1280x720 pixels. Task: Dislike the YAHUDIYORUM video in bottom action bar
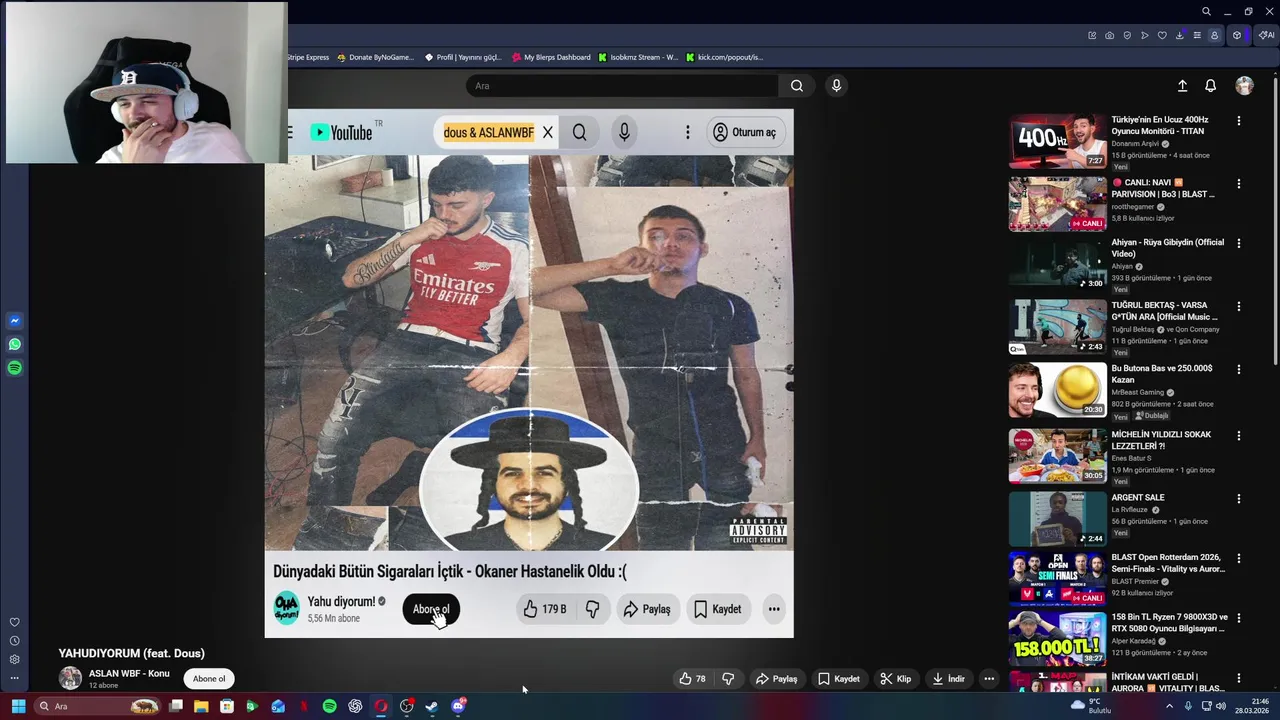coord(728,679)
